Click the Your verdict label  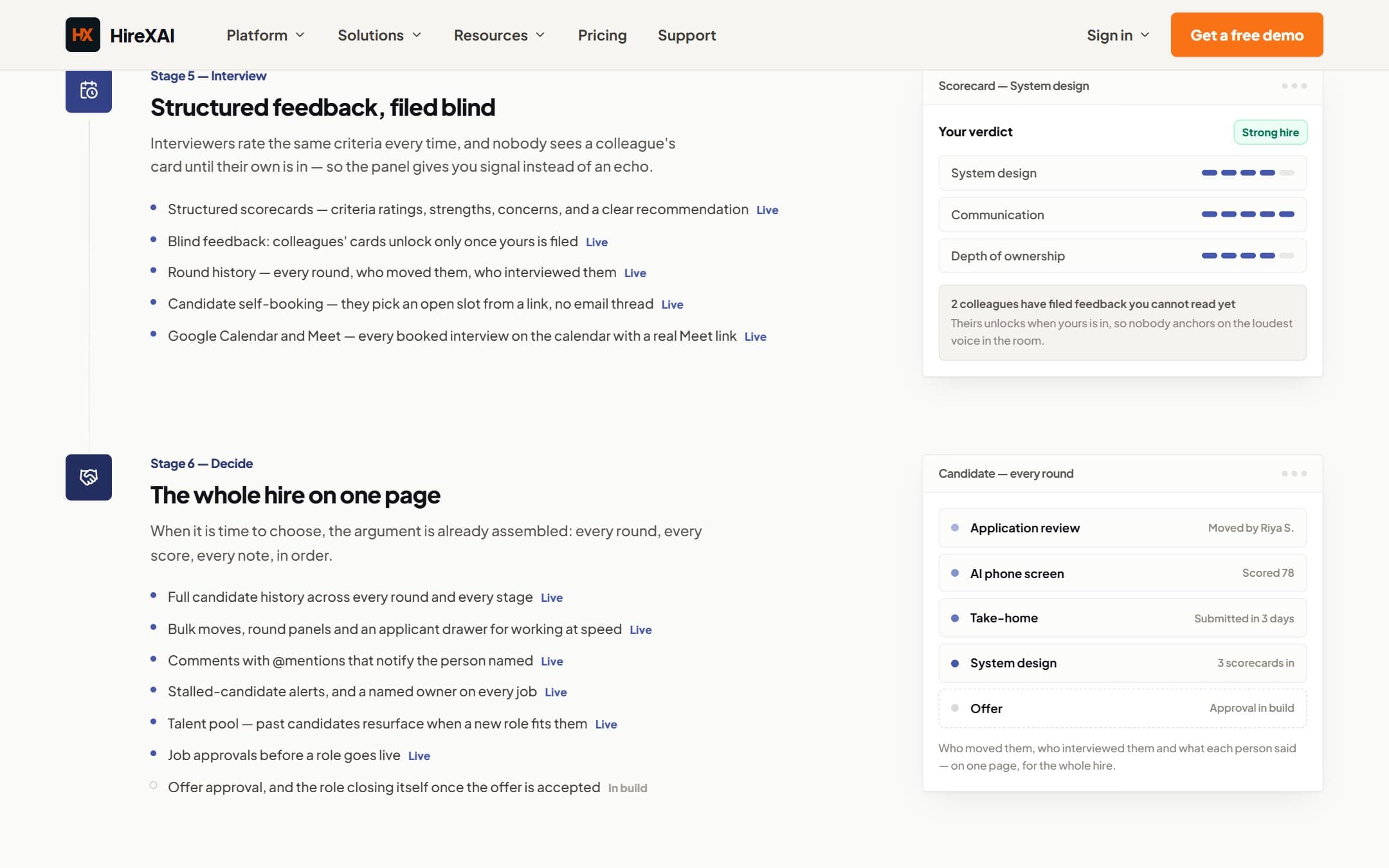click(975, 132)
